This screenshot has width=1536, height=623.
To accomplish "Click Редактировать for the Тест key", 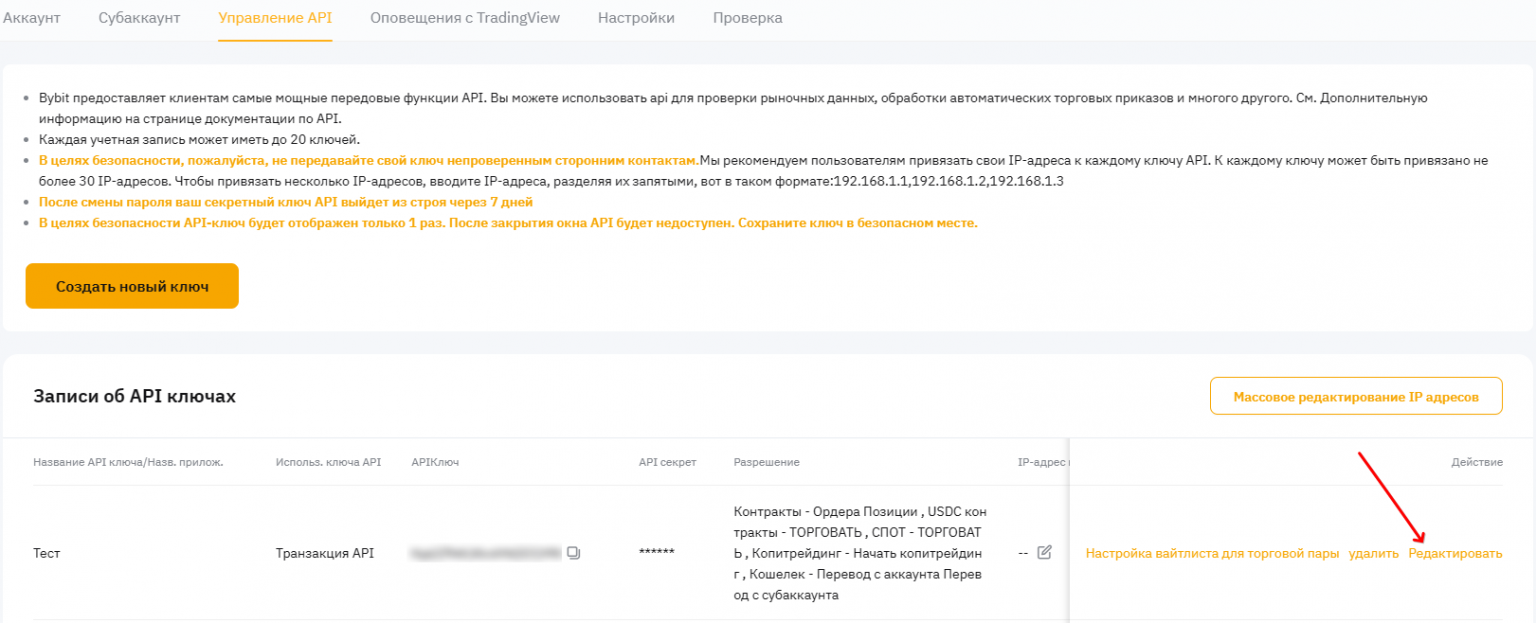I will pyautogui.click(x=1455, y=553).
